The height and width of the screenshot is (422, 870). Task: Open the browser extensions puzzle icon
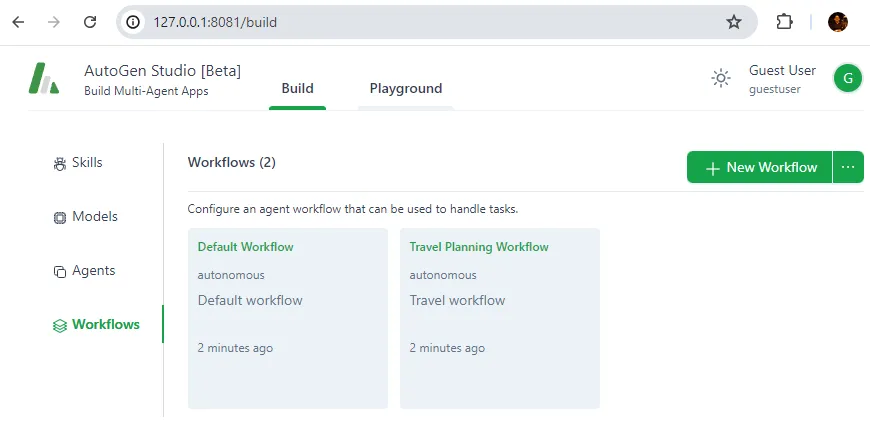pyautogui.click(x=784, y=22)
